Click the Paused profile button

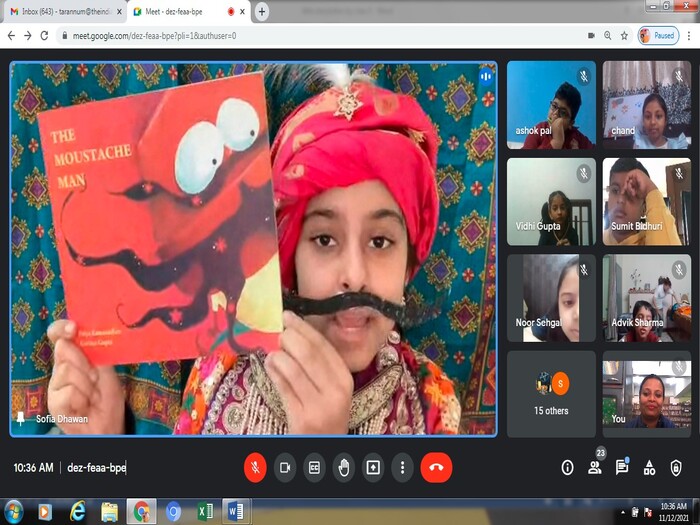pyautogui.click(x=658, y=36)
